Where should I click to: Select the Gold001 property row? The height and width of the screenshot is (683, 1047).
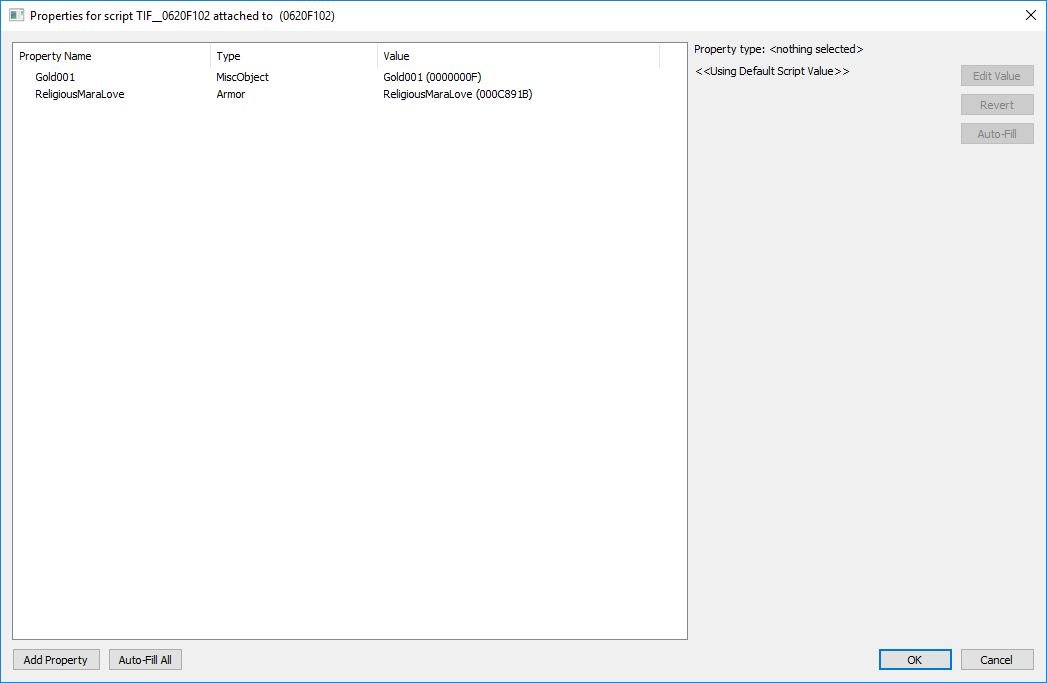tap(55, 77)
